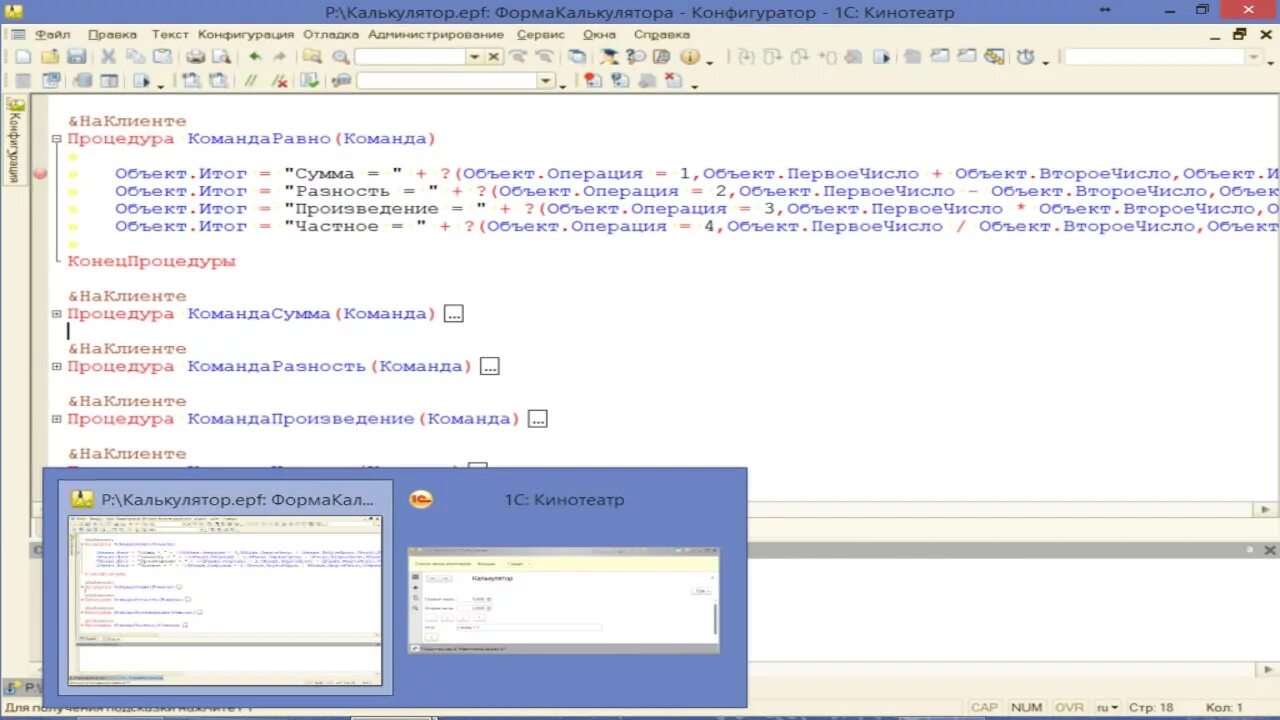The height and width of the screenshot is (720, 1280).
Task: Click the Open file folder icon
Action: [50, 57]
